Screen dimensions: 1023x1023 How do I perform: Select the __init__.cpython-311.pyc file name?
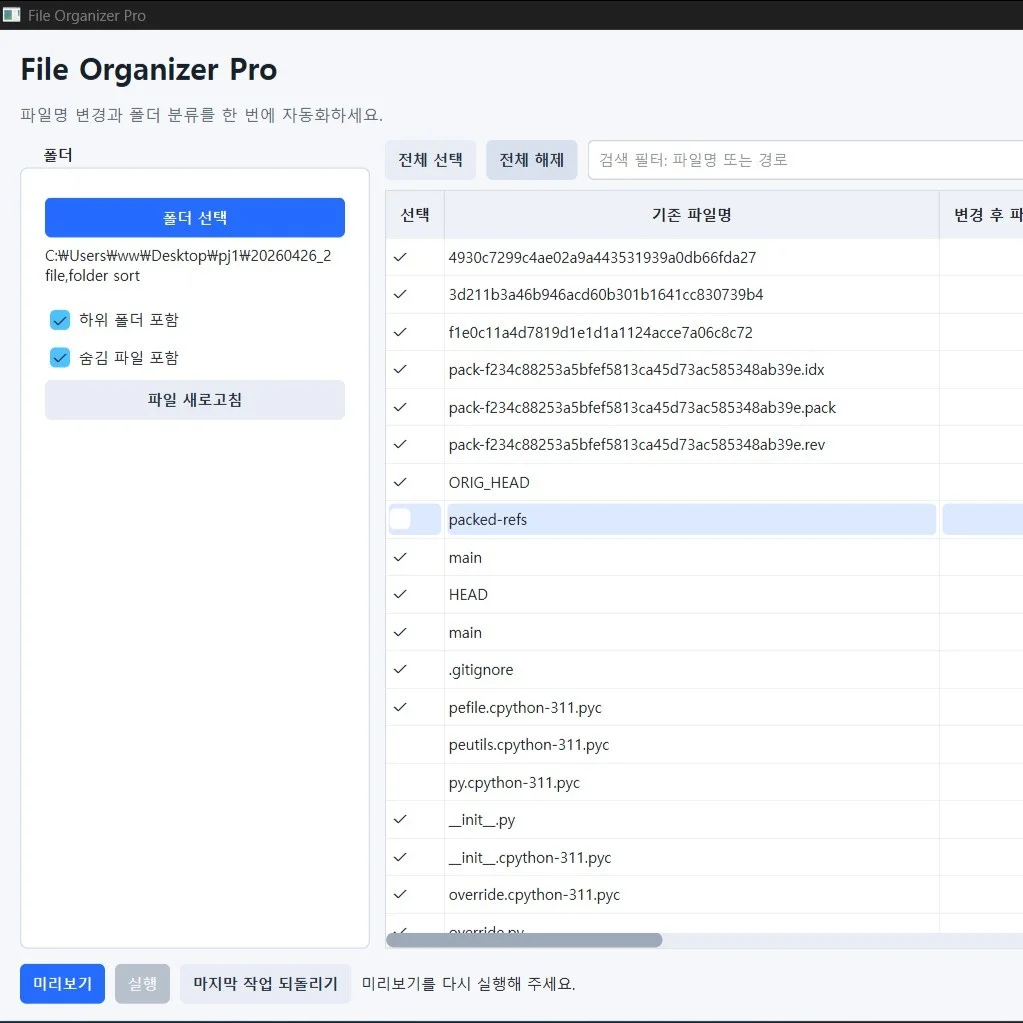coord(530,858)
